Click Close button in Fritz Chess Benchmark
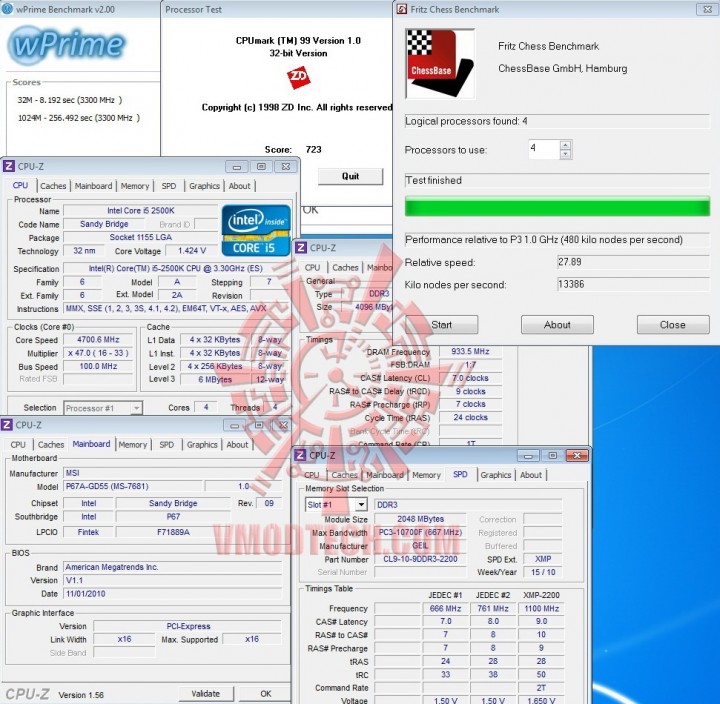Screen dimensions: 720x704 [x=673, y=325]
